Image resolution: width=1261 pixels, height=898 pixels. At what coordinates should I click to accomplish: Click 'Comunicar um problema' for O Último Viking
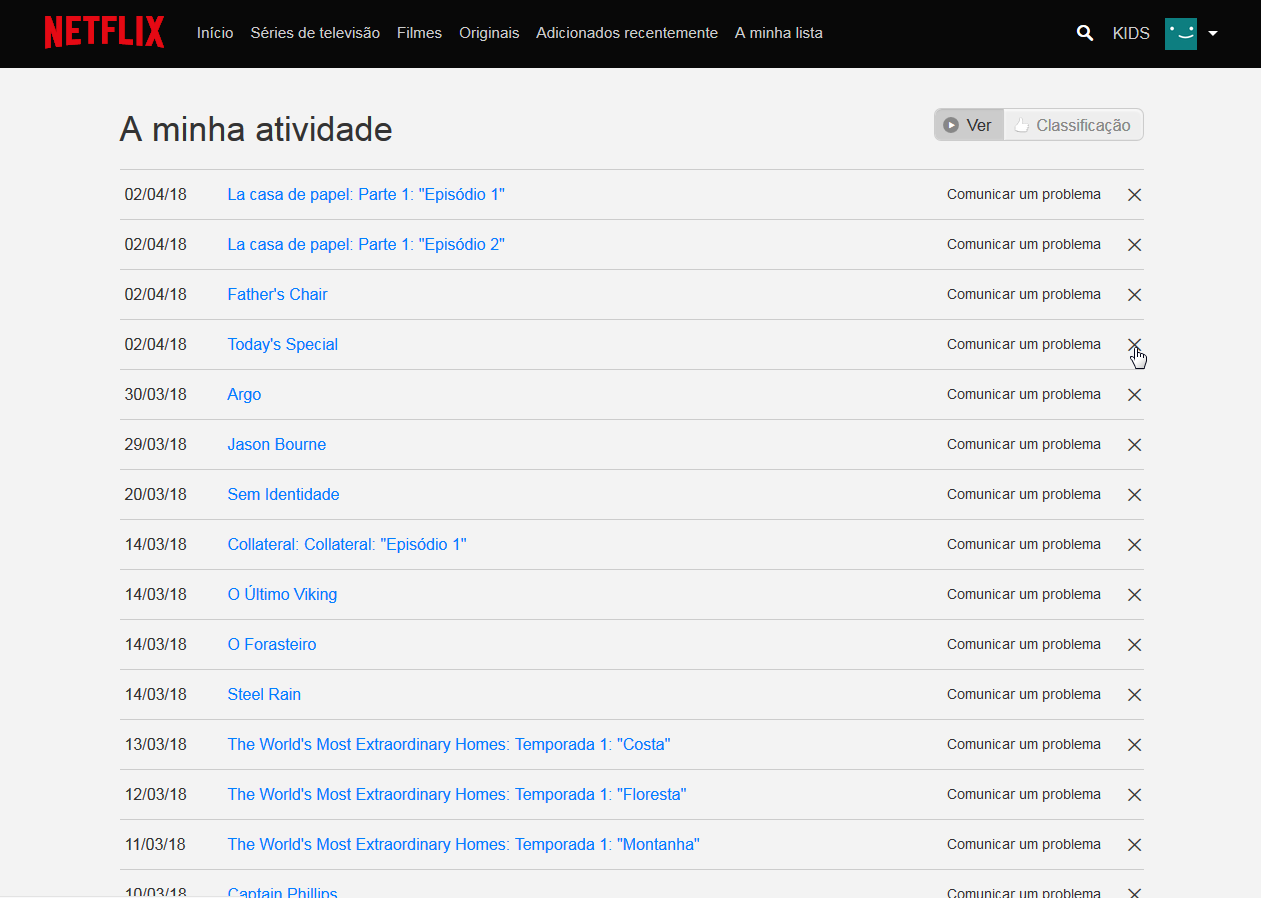pyautogui.click(x=1024, y=594)
